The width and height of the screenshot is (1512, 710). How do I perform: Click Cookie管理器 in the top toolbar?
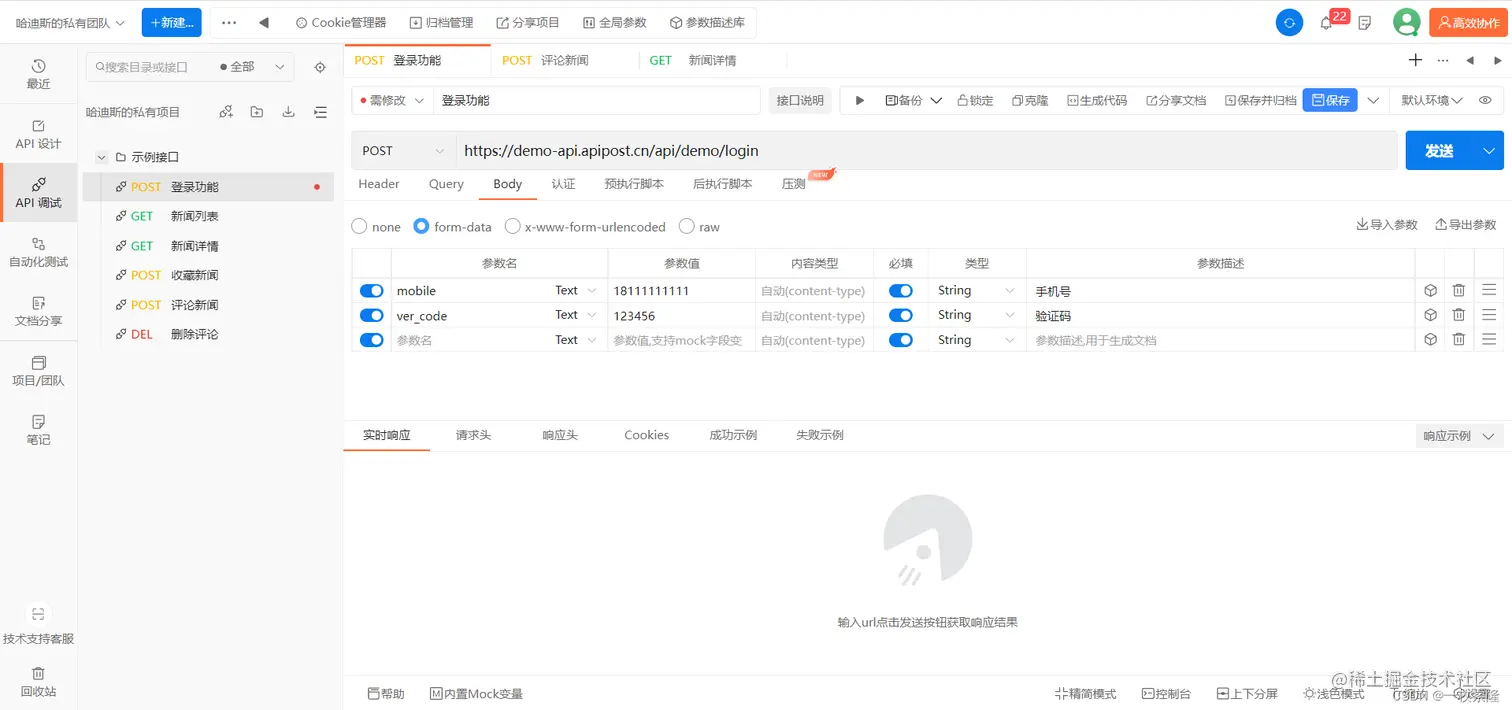click(340, 22)
